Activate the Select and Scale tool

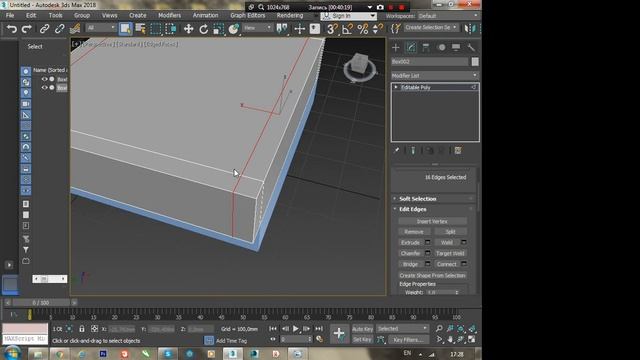pos(218,29)
